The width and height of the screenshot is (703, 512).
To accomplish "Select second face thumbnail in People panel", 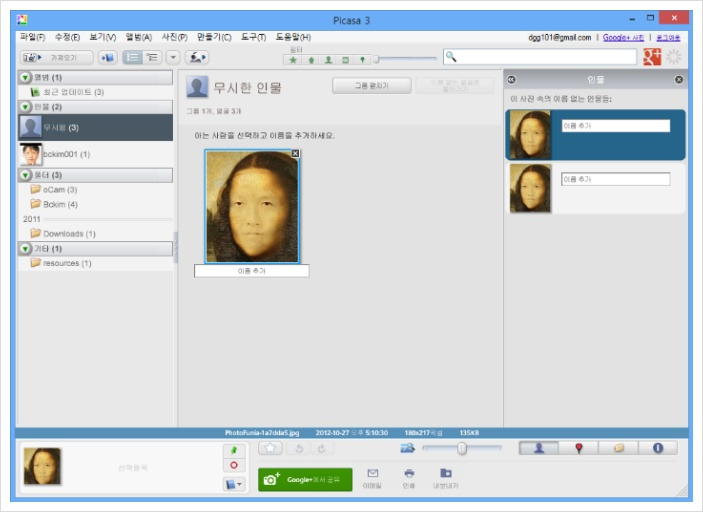I will click(x=530, y=188).
